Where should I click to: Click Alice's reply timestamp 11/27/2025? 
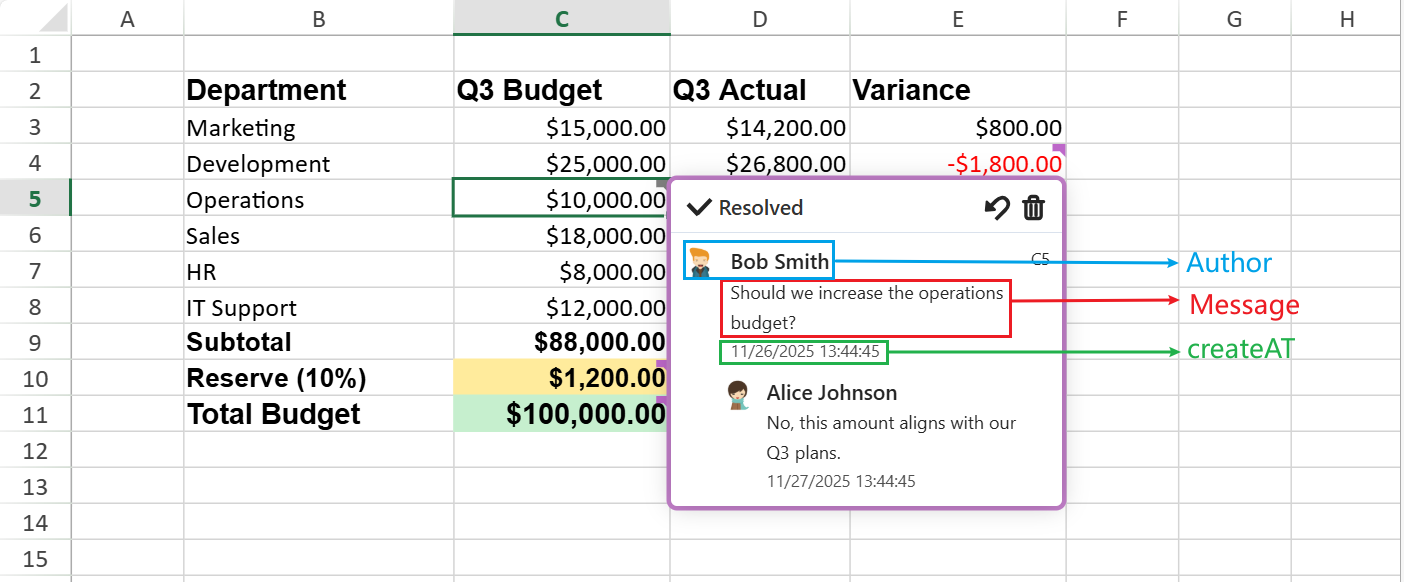[x=841, y=481]
